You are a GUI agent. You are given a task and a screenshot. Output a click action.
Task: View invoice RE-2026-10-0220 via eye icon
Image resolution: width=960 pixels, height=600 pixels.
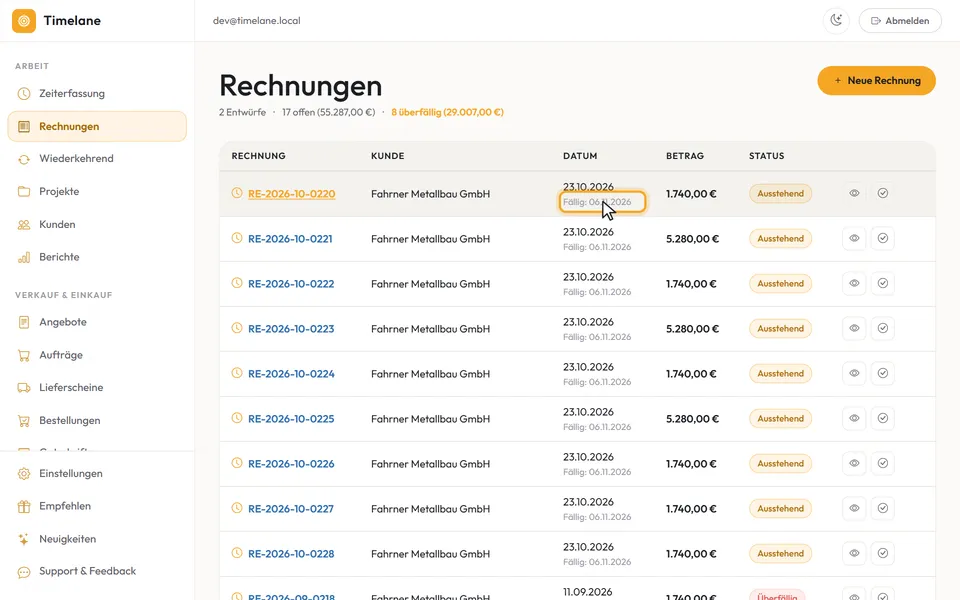click(x=854, y=193)
